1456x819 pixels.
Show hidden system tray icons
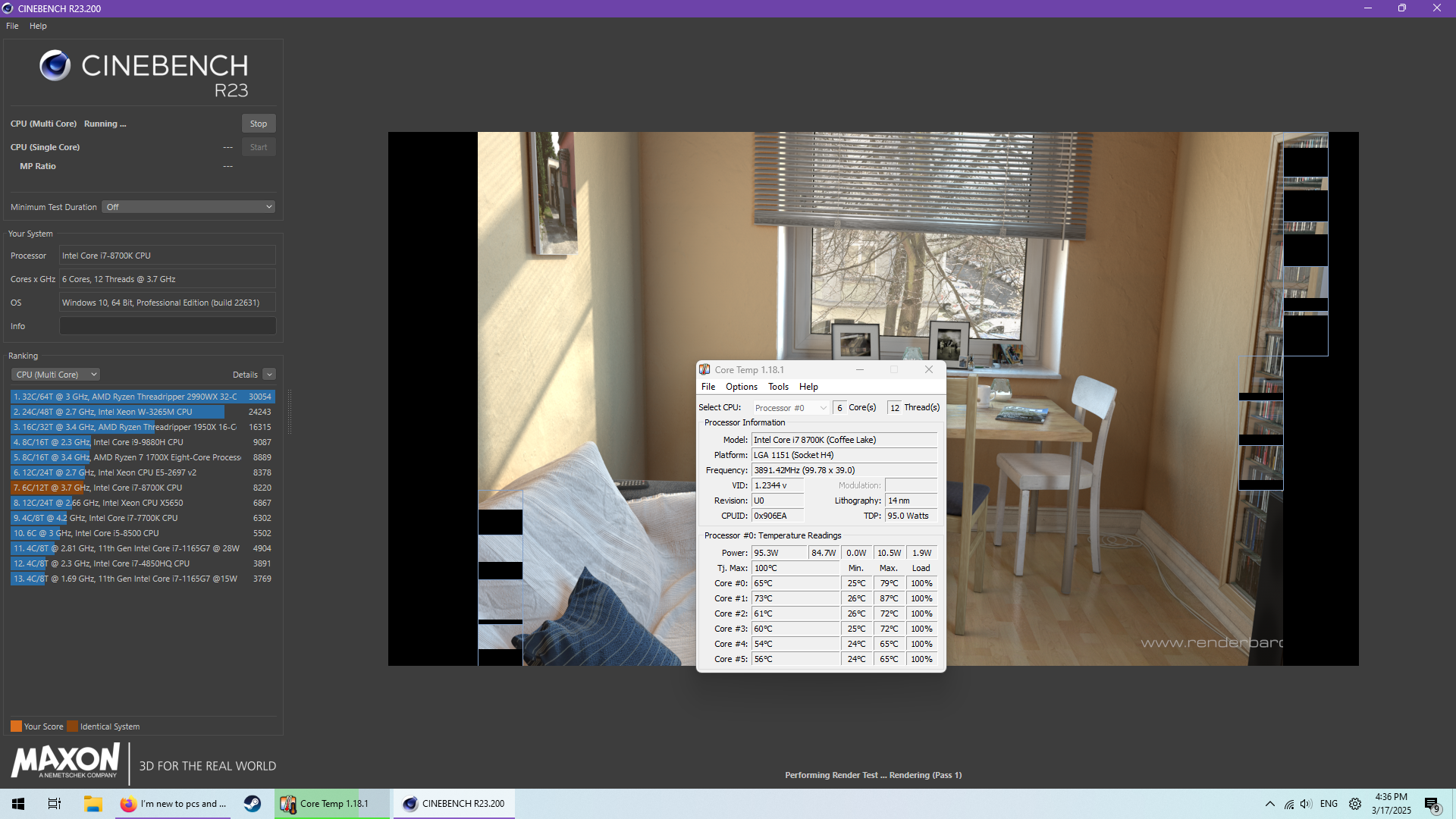point(1269,804)
